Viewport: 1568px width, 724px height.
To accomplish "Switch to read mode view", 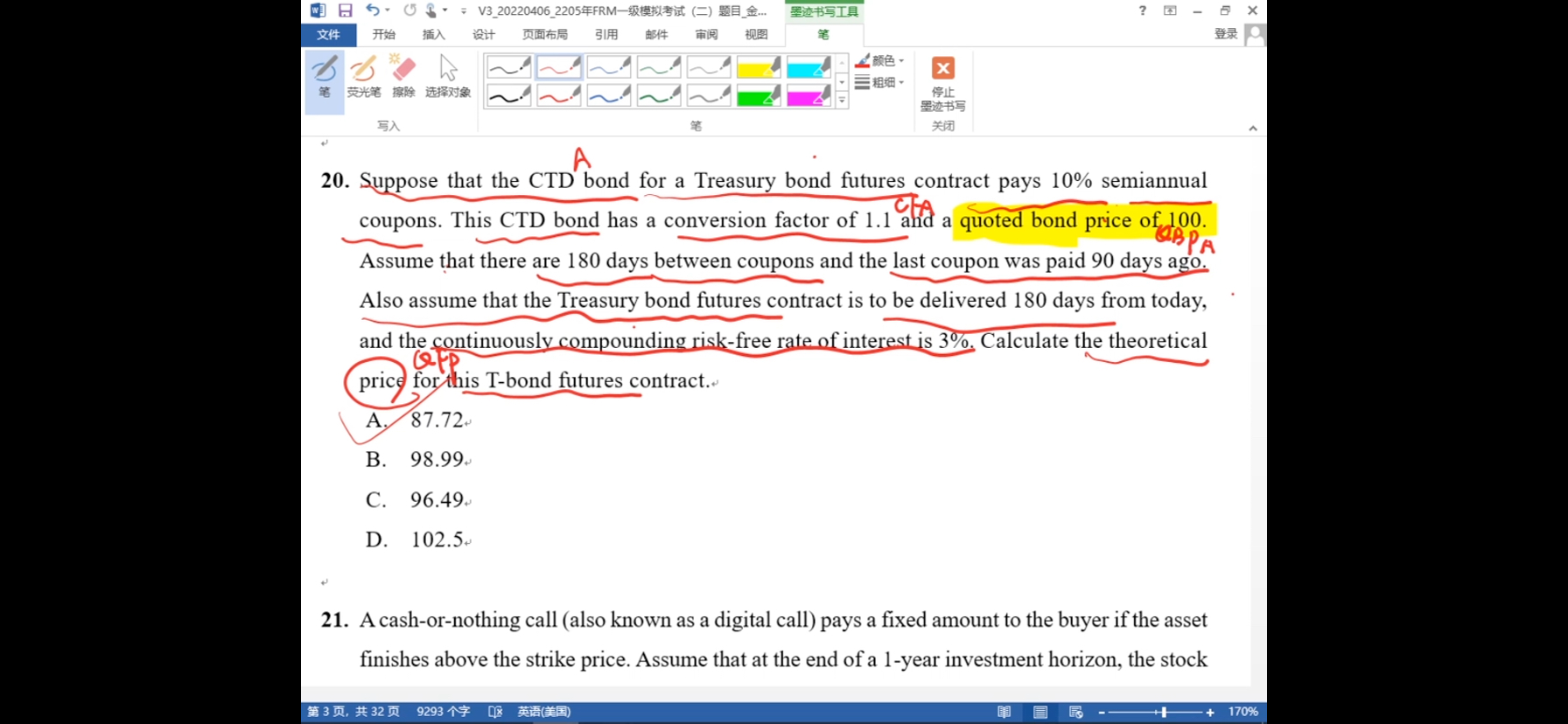I will [x=1004, y=712].
